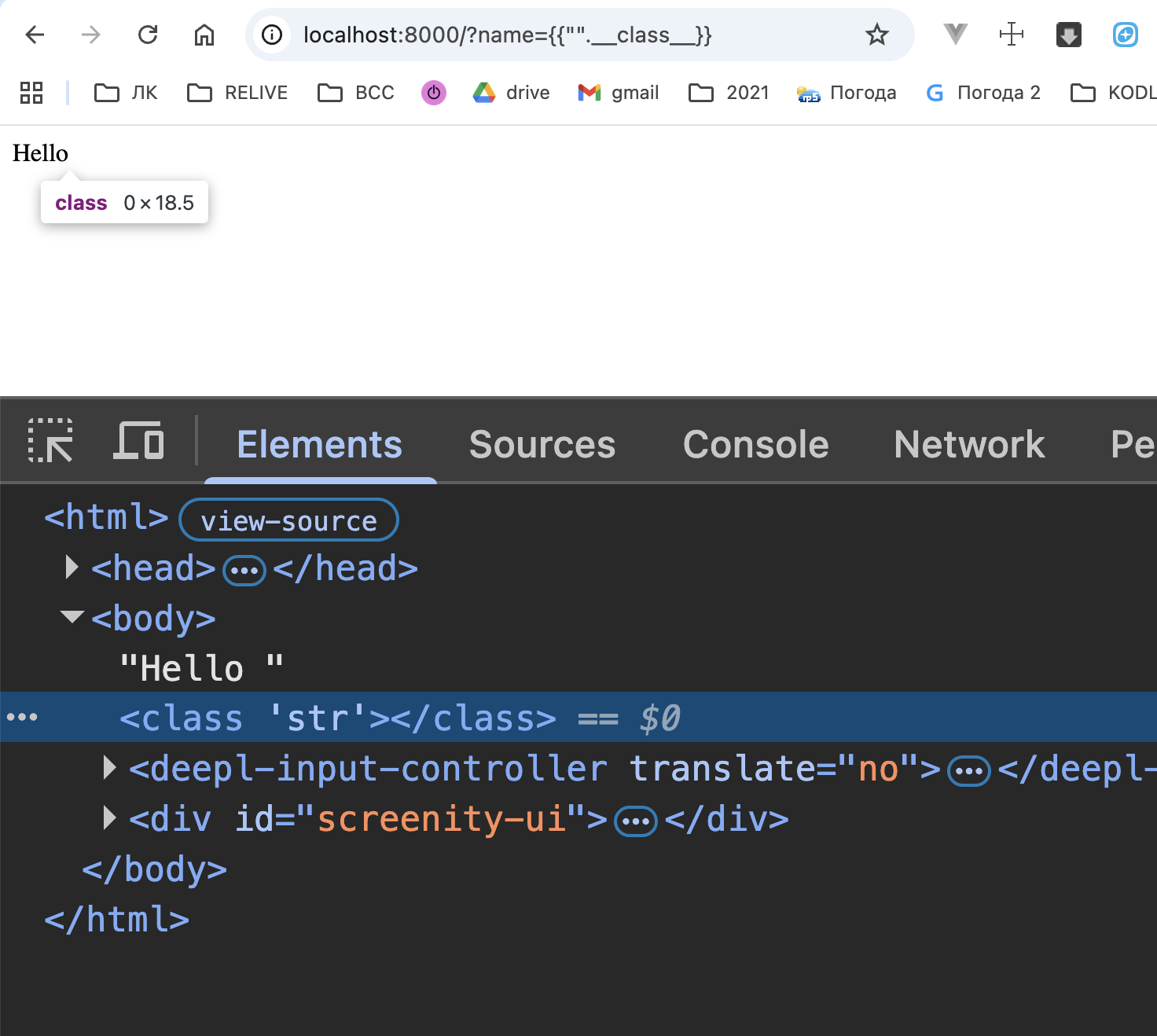Open the Vue devtools extension icon
The image size is (1157, 1036).
(955, 35)
